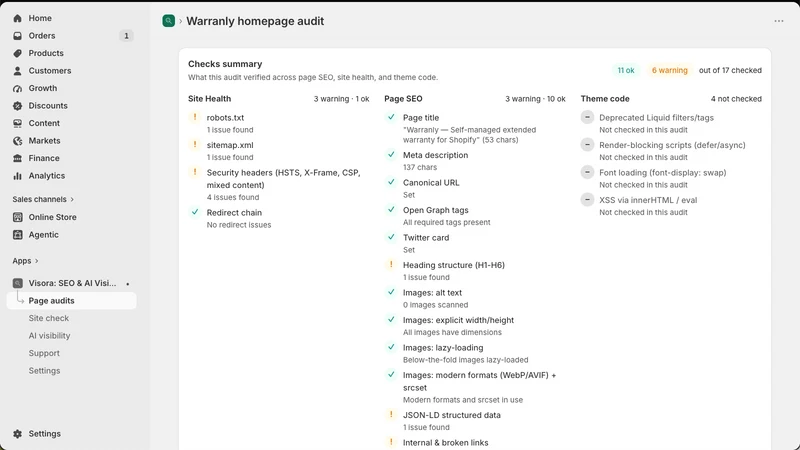
Task: Click the JSON-LD structured data warning icon
Action: tap(391, 415)
